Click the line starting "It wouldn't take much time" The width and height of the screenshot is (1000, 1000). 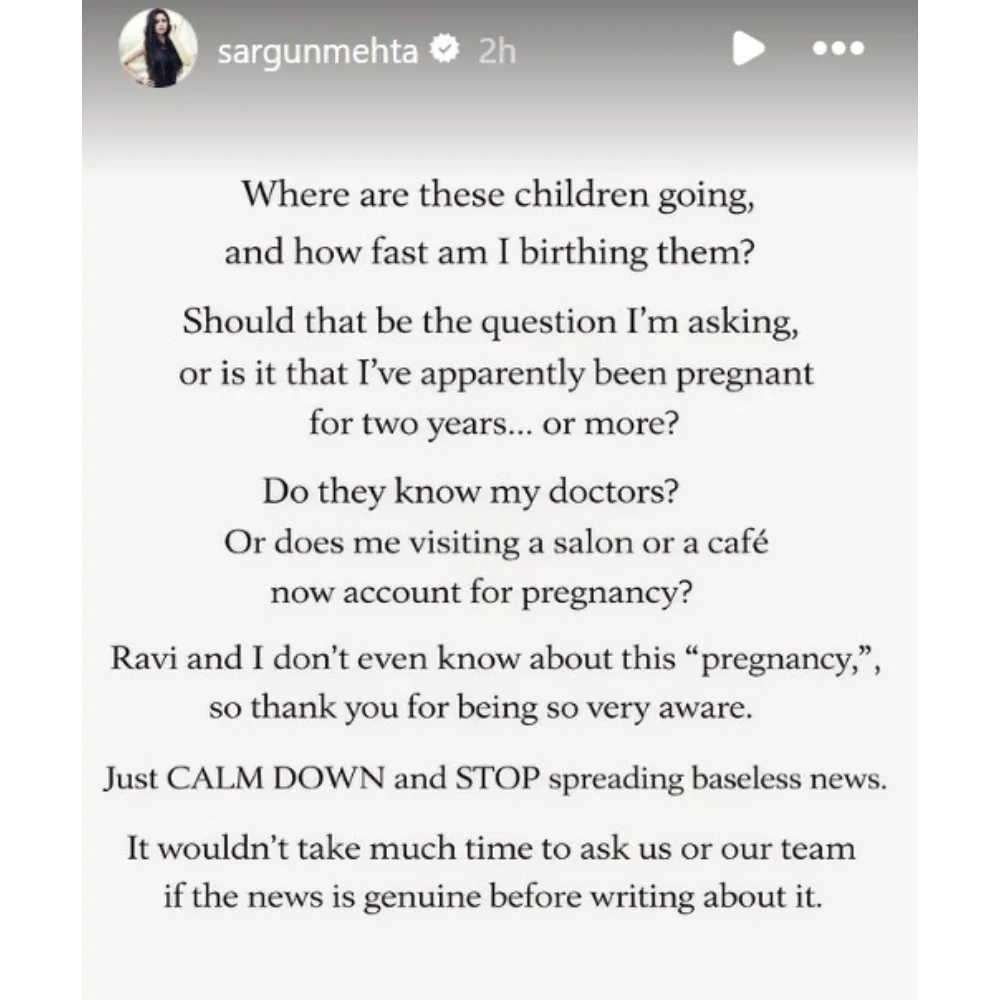[x=492, y=849]
